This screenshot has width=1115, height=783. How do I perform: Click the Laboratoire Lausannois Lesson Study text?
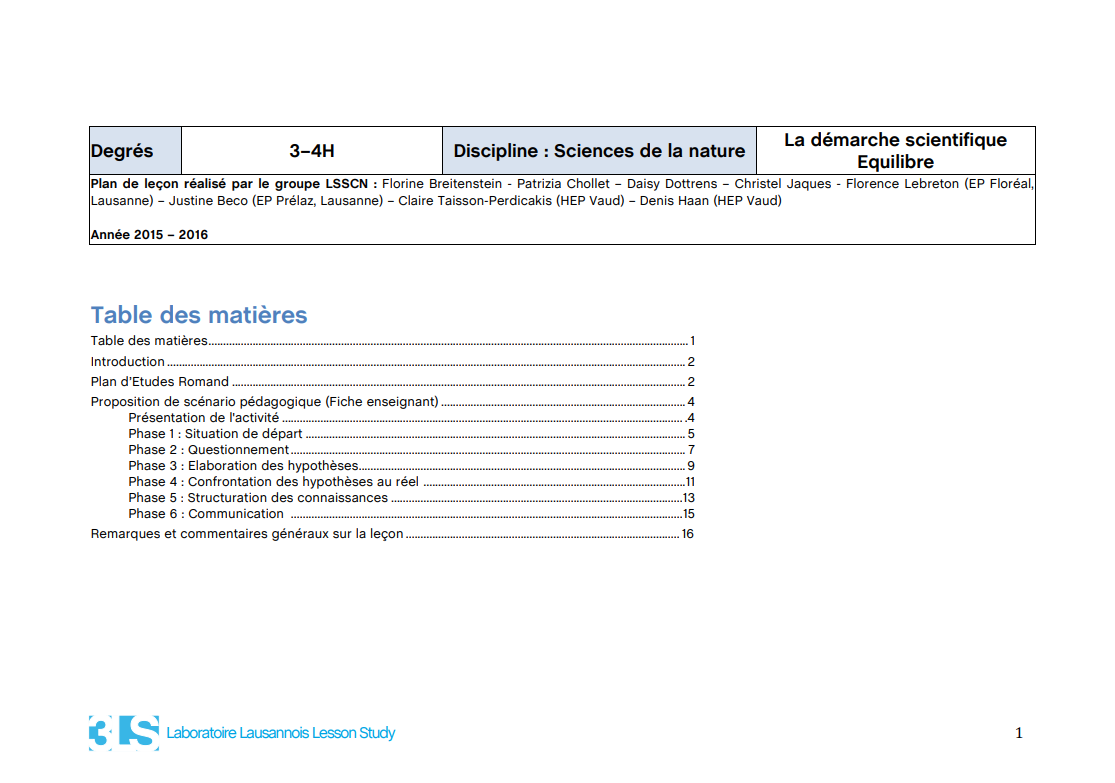pyautogui.click(x=281, y=733)
